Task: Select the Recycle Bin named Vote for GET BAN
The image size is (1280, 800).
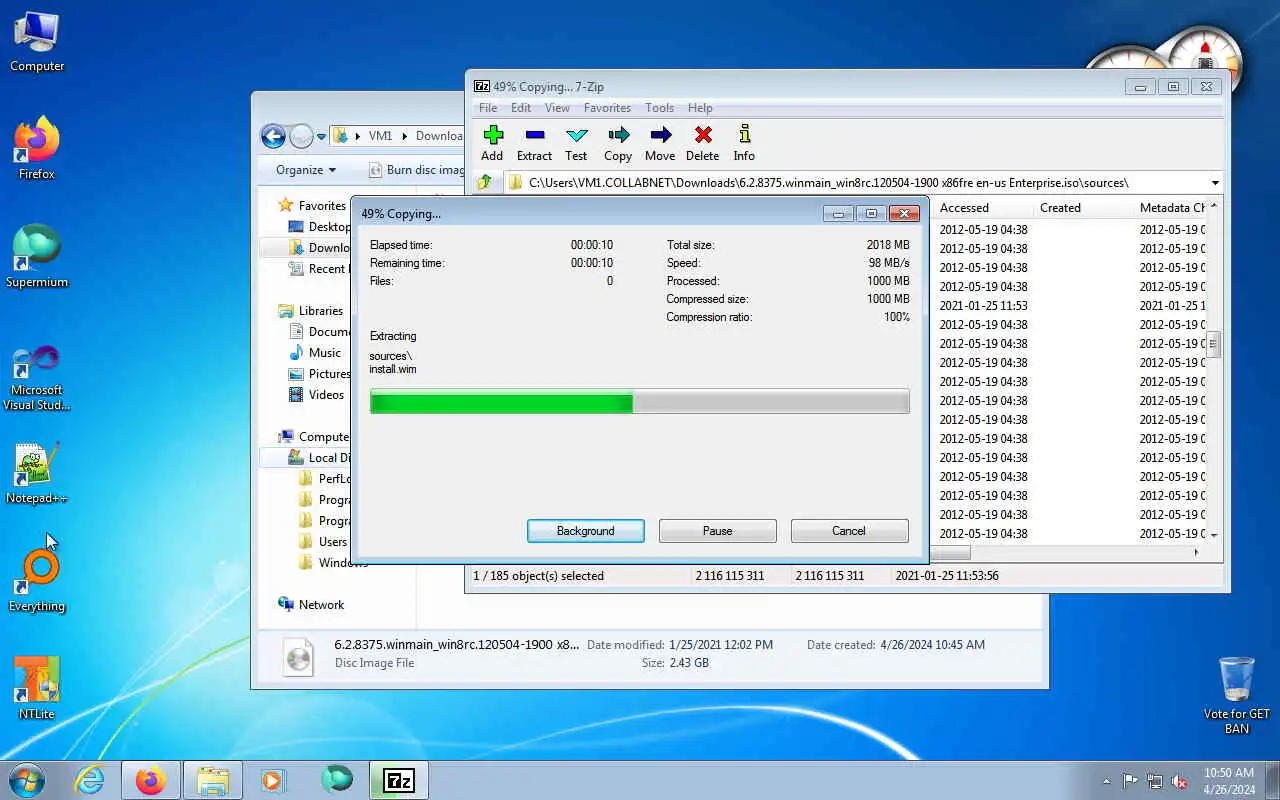Action: click(x=1237, y=695)
